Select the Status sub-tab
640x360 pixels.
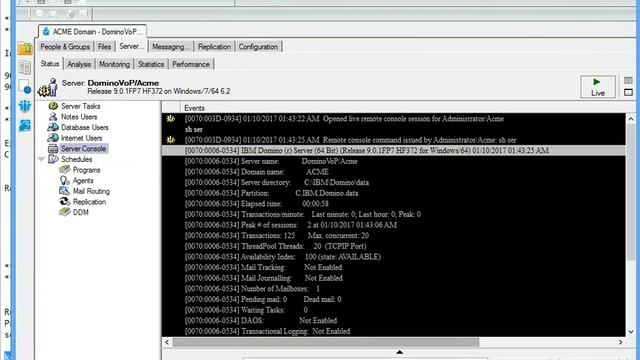50,64
